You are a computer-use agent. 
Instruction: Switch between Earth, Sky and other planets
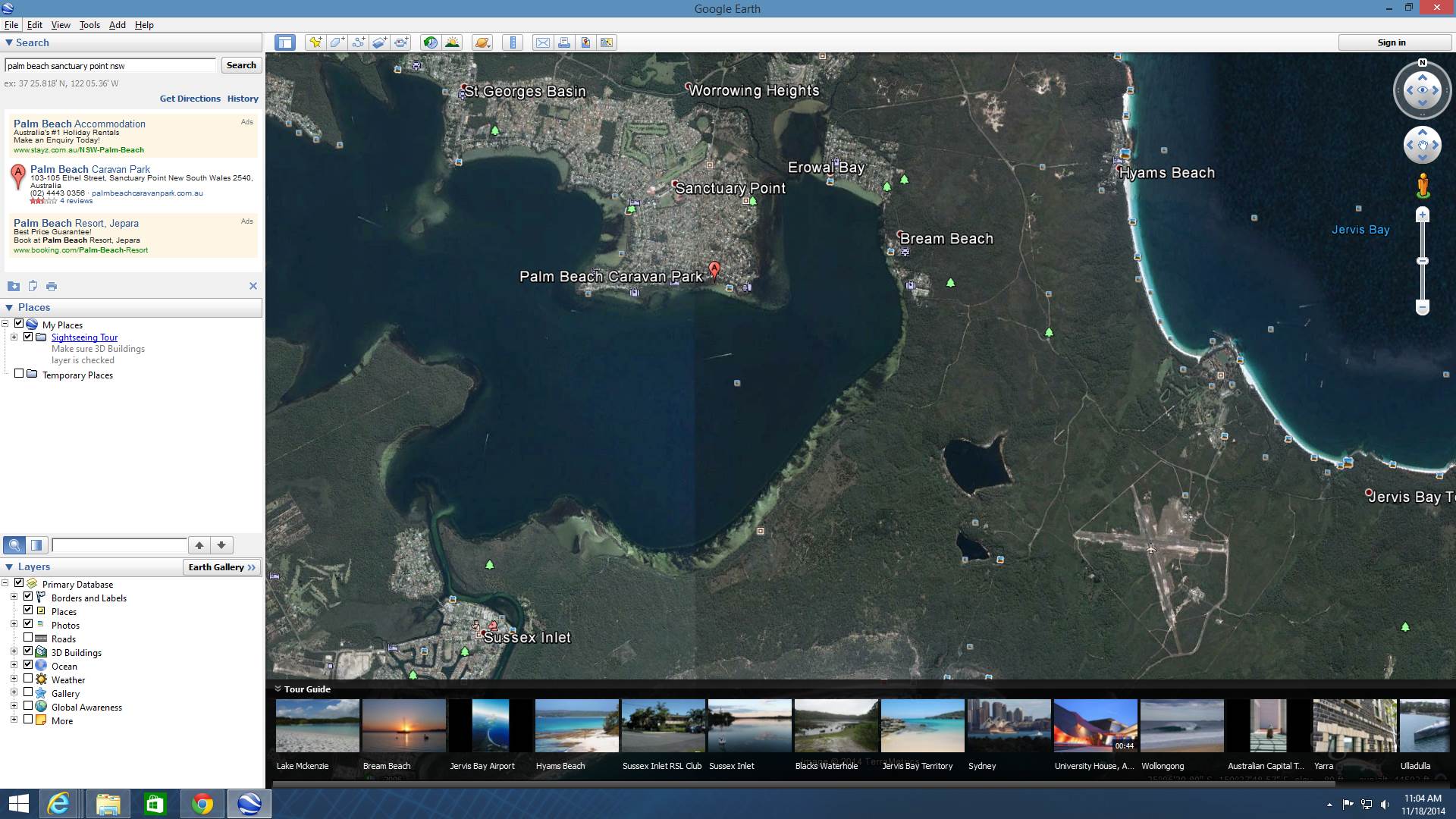pos(483,42)
